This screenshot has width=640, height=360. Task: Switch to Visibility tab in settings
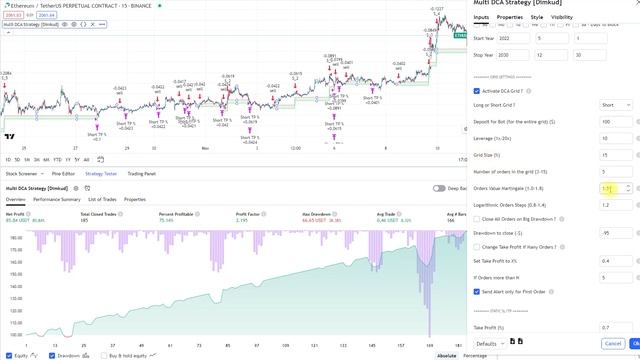click(562, 17)
